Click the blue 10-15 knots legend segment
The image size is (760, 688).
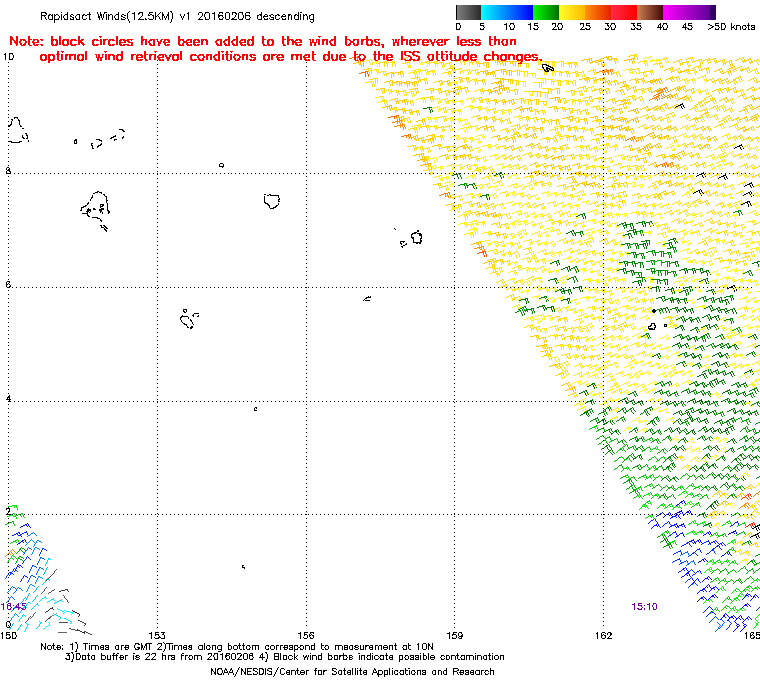520,12
